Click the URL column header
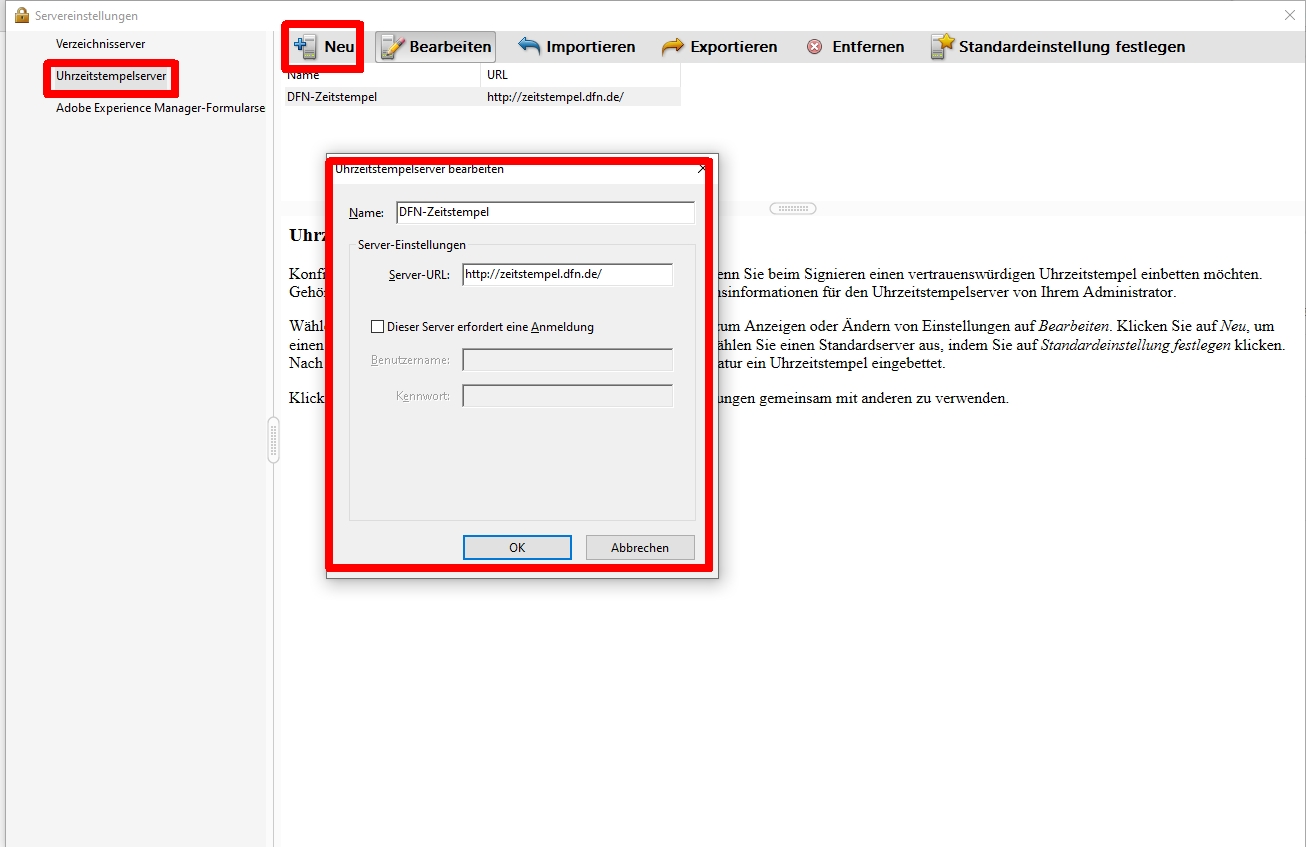 [x=495, y=74]
